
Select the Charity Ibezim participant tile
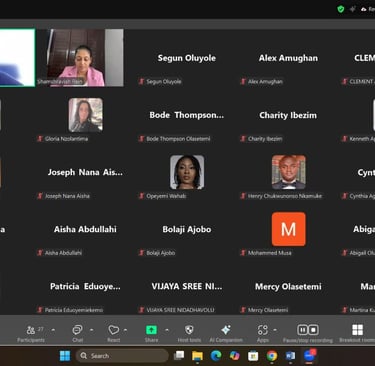(x=288, y=115)
